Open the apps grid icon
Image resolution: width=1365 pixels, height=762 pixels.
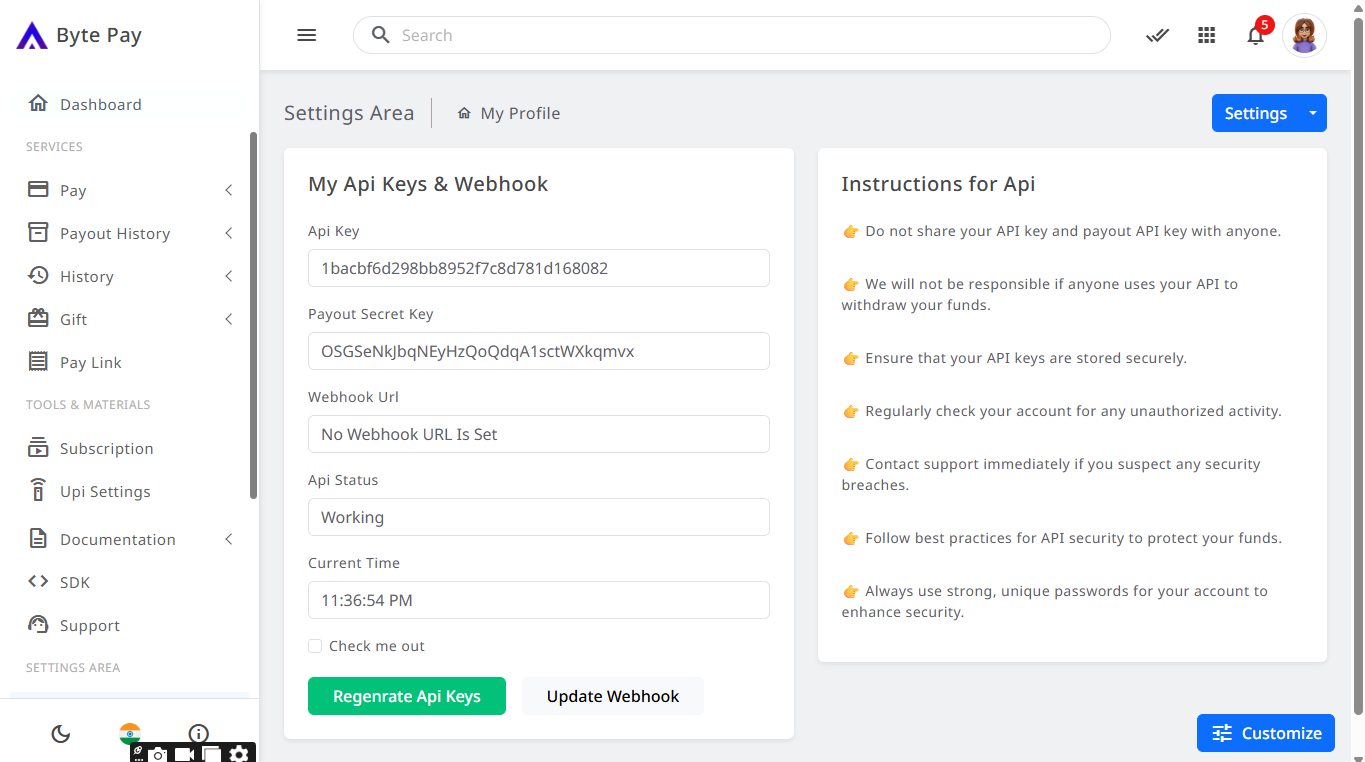click(x=1207, y=35)
